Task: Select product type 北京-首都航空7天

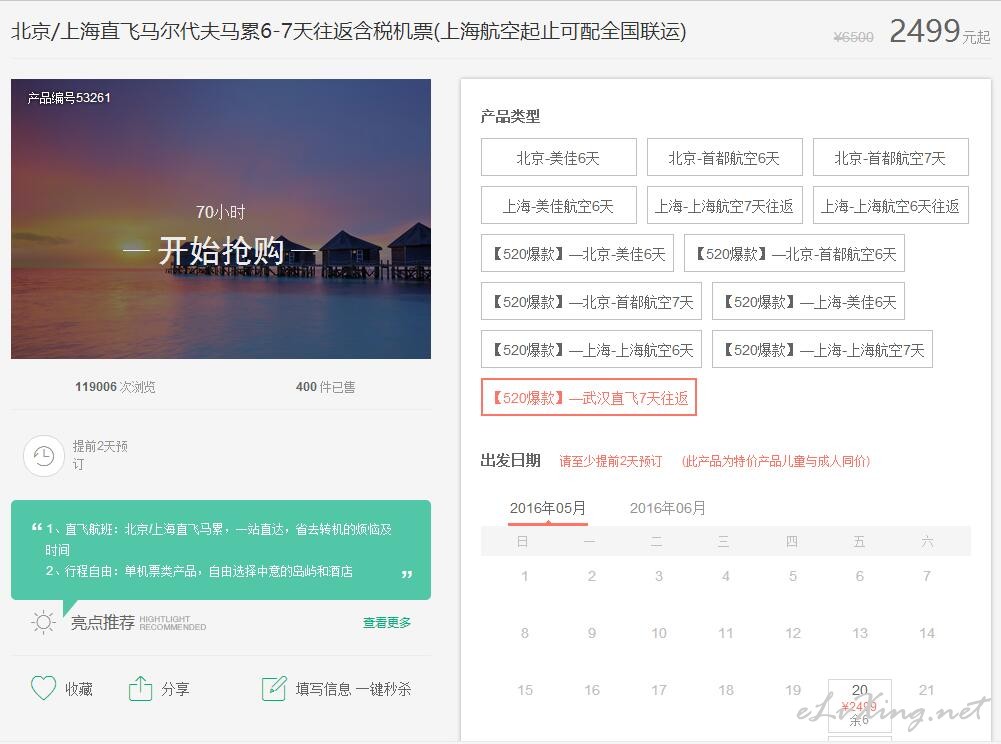Action: click(x=891, y=157)
